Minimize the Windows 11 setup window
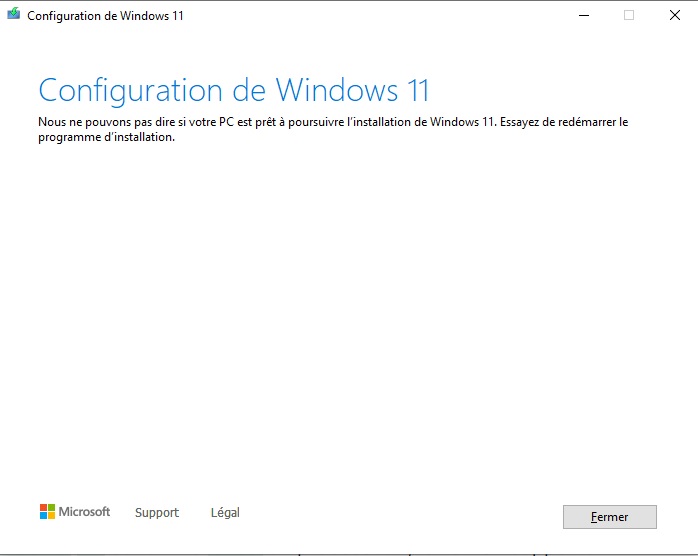 584,16
